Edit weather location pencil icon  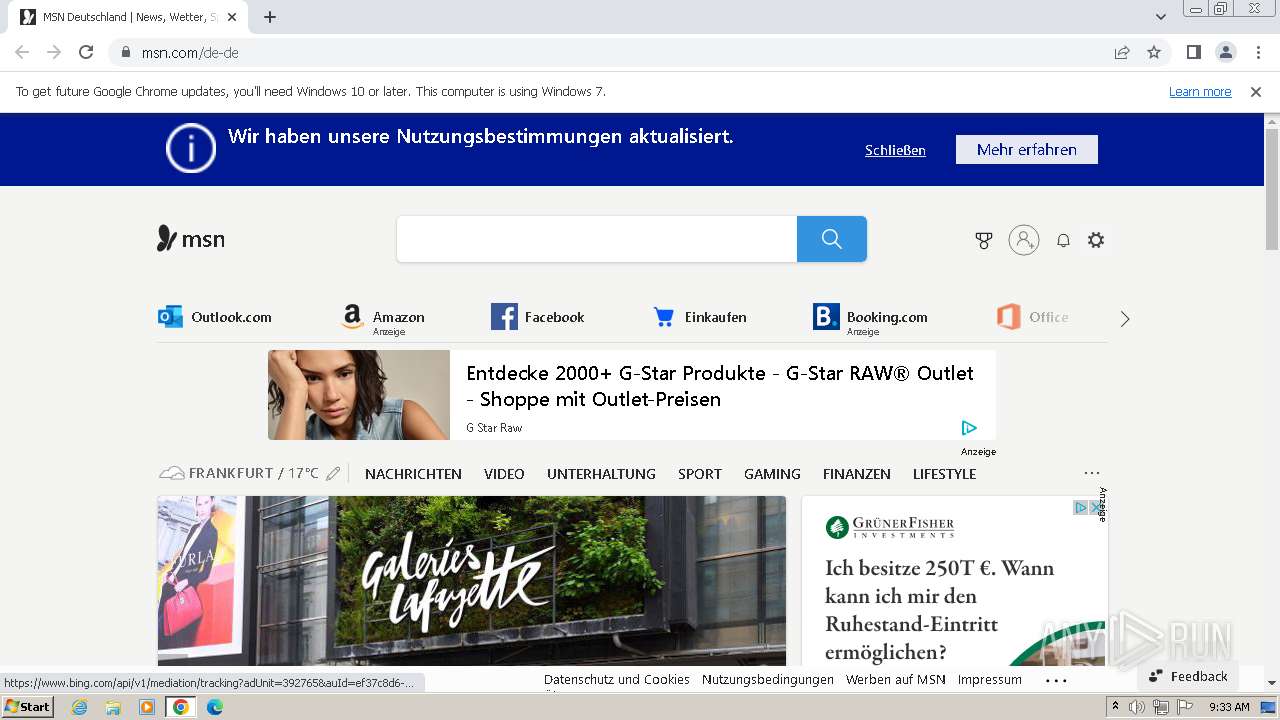click(x=333, y=473)
